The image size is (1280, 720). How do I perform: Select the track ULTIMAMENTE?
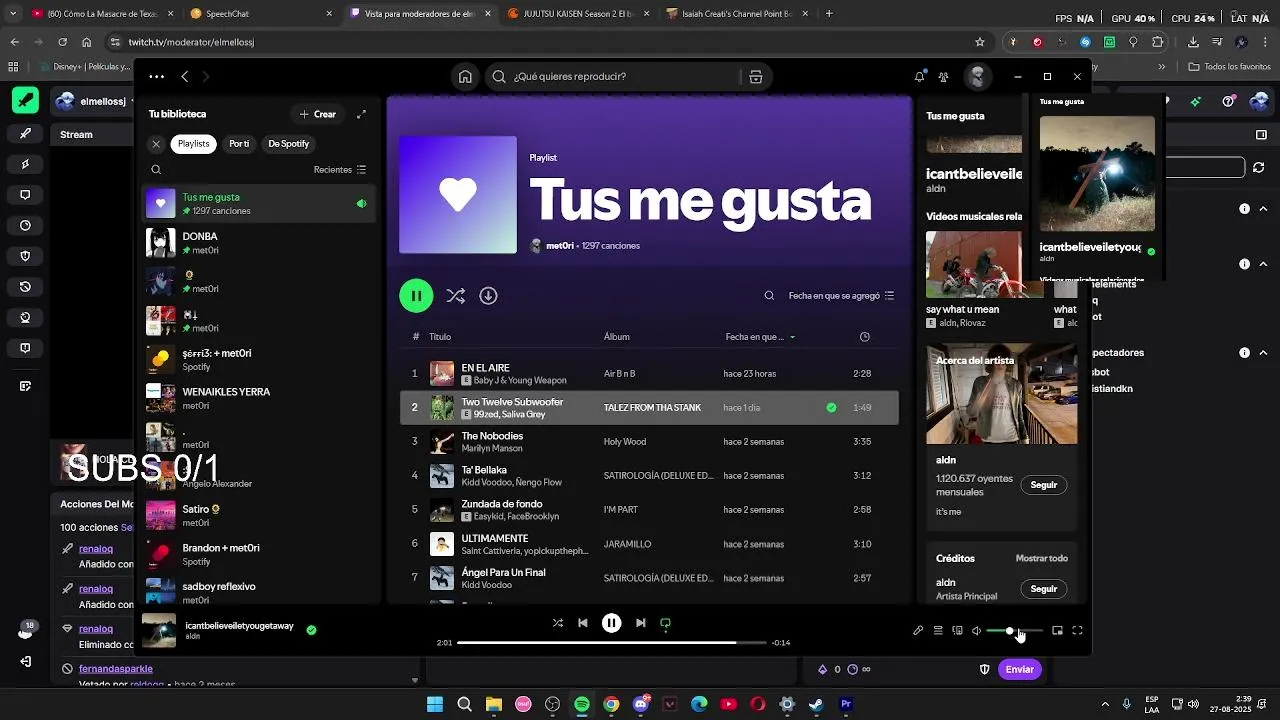[649, 544]
